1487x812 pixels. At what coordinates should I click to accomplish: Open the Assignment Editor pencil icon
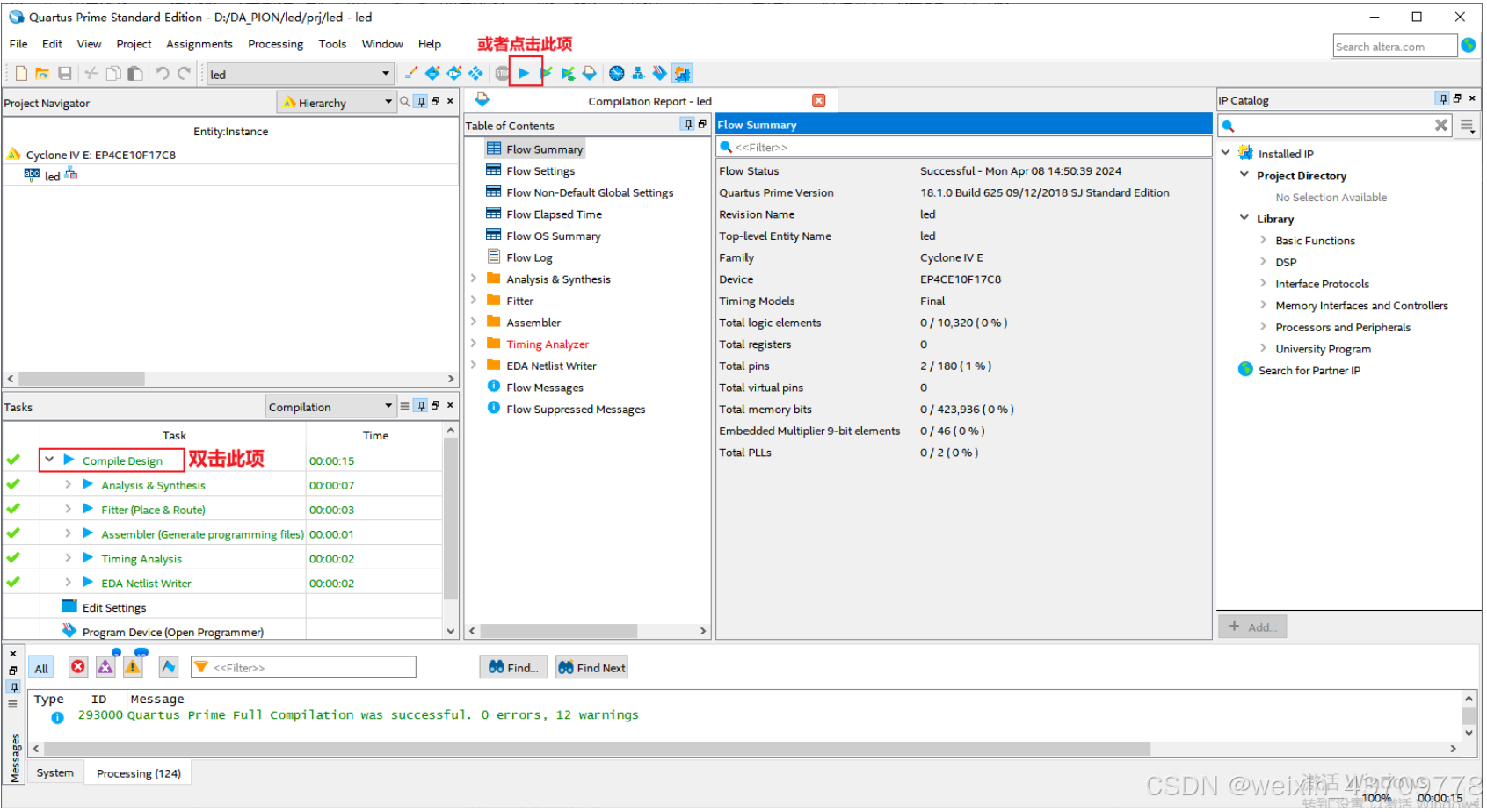(410, 73)
